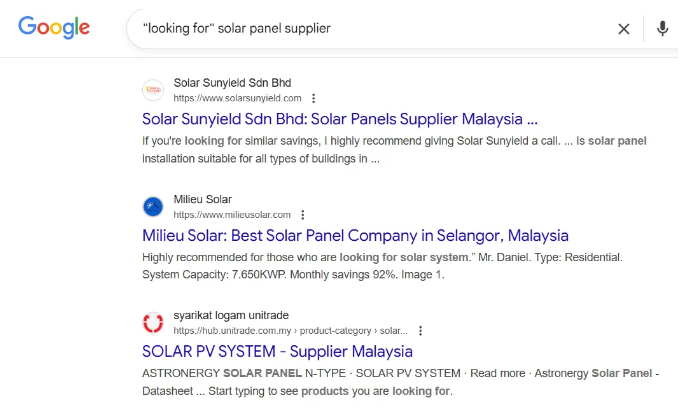
Task: Open more options for Milieu Solar result
Action: coord(303,215)
